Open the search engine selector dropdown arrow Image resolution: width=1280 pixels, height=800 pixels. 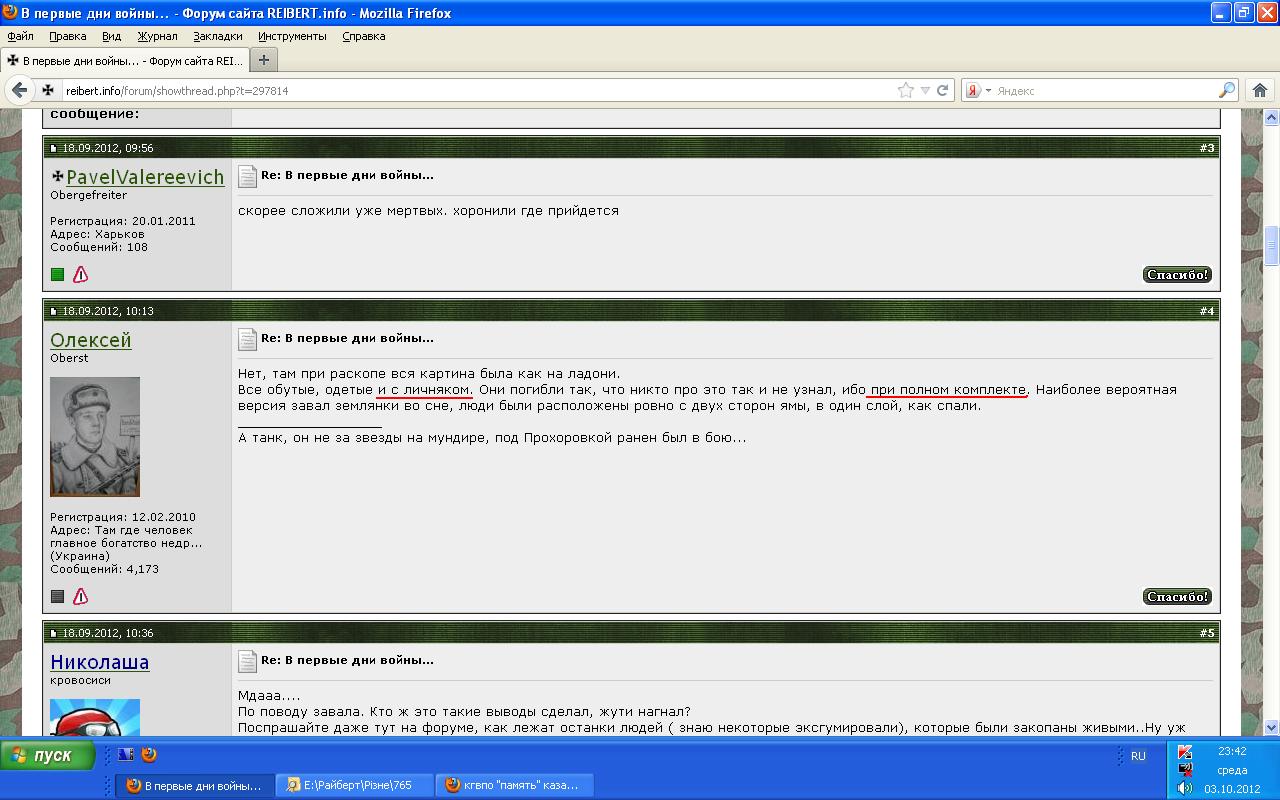coord(988,90)
